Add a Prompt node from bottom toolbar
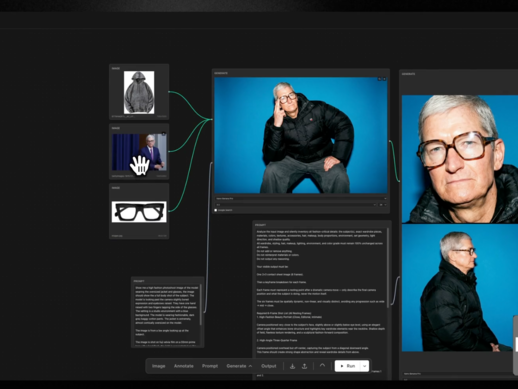The width and height of the screenshot is (518, 389). click(210, 366)
